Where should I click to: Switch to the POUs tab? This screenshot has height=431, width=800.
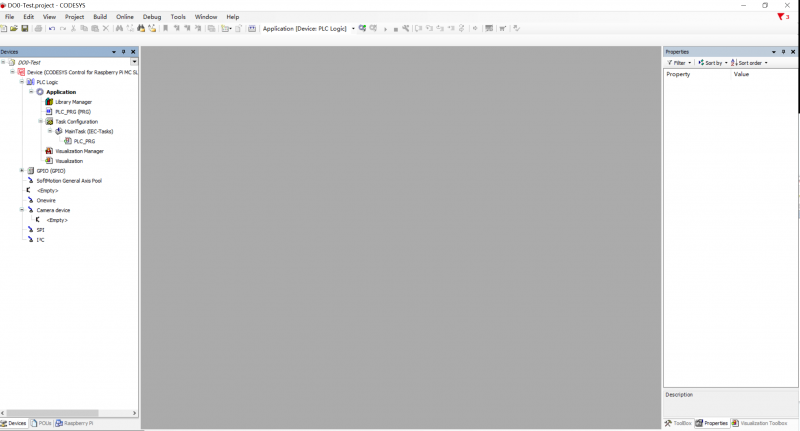42,424
